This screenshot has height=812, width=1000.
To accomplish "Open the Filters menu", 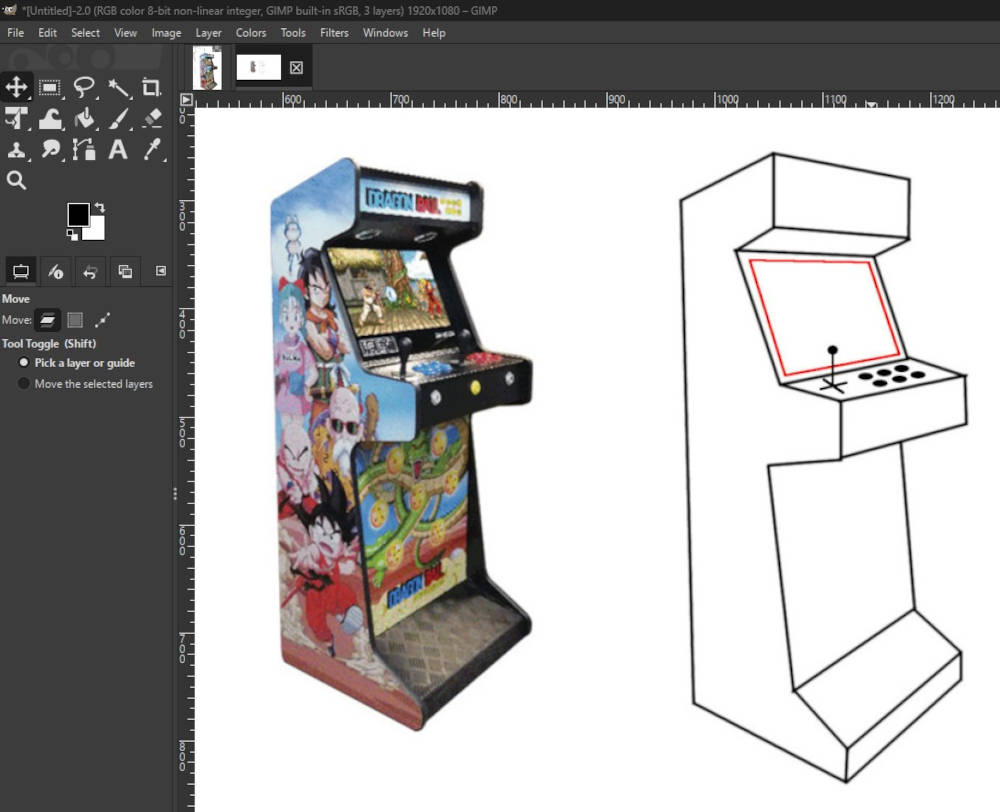I will [334, 32].
